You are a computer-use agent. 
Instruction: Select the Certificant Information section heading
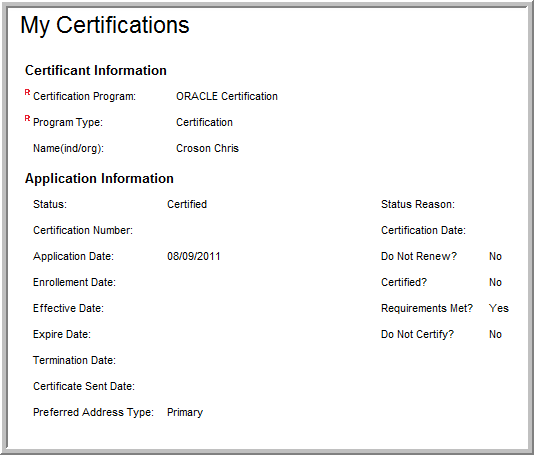tap(96, 70)
